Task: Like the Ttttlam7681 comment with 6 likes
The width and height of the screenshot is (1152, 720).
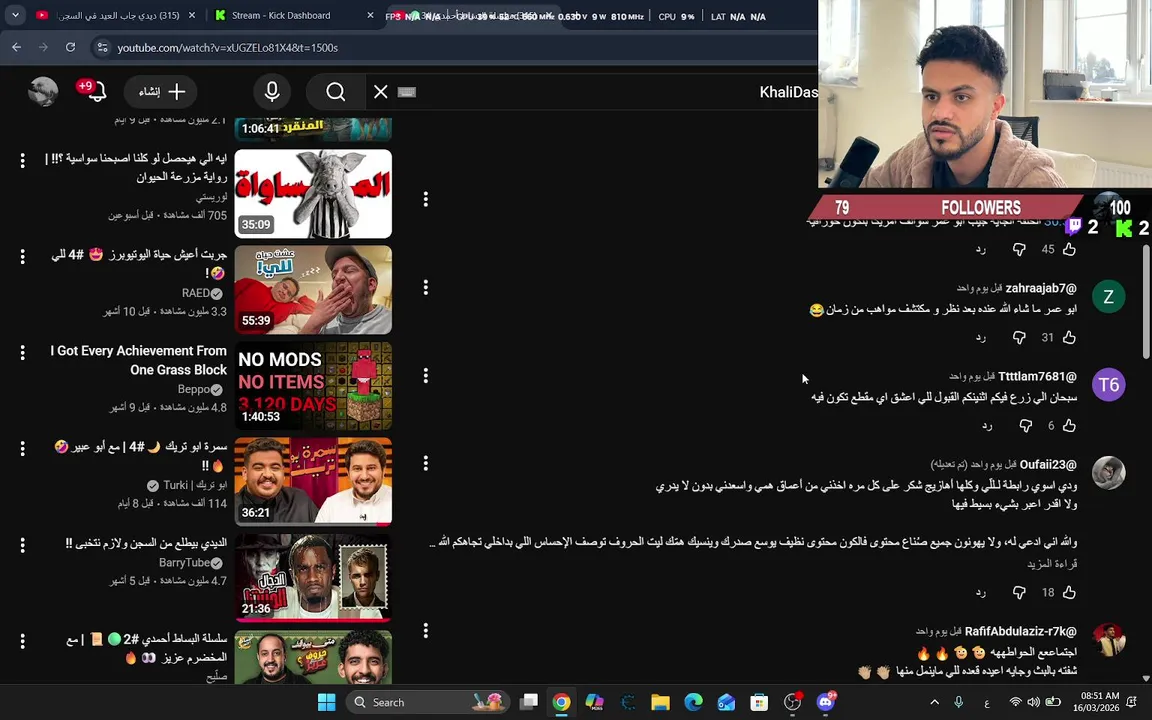Action: 1069,425
